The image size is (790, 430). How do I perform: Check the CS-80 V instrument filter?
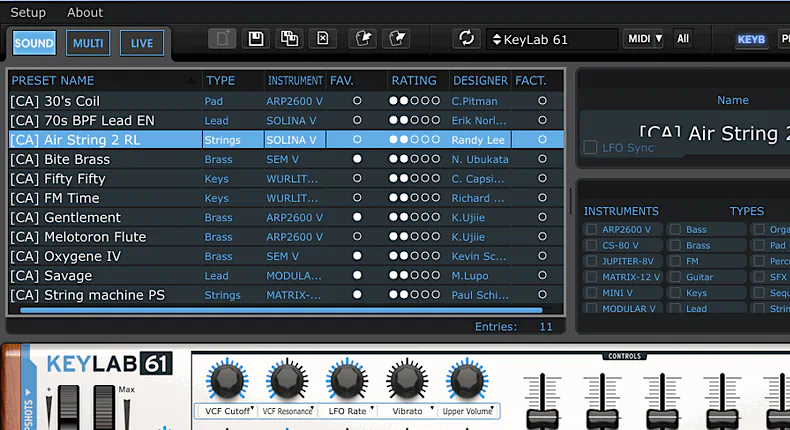click(591, 245)
